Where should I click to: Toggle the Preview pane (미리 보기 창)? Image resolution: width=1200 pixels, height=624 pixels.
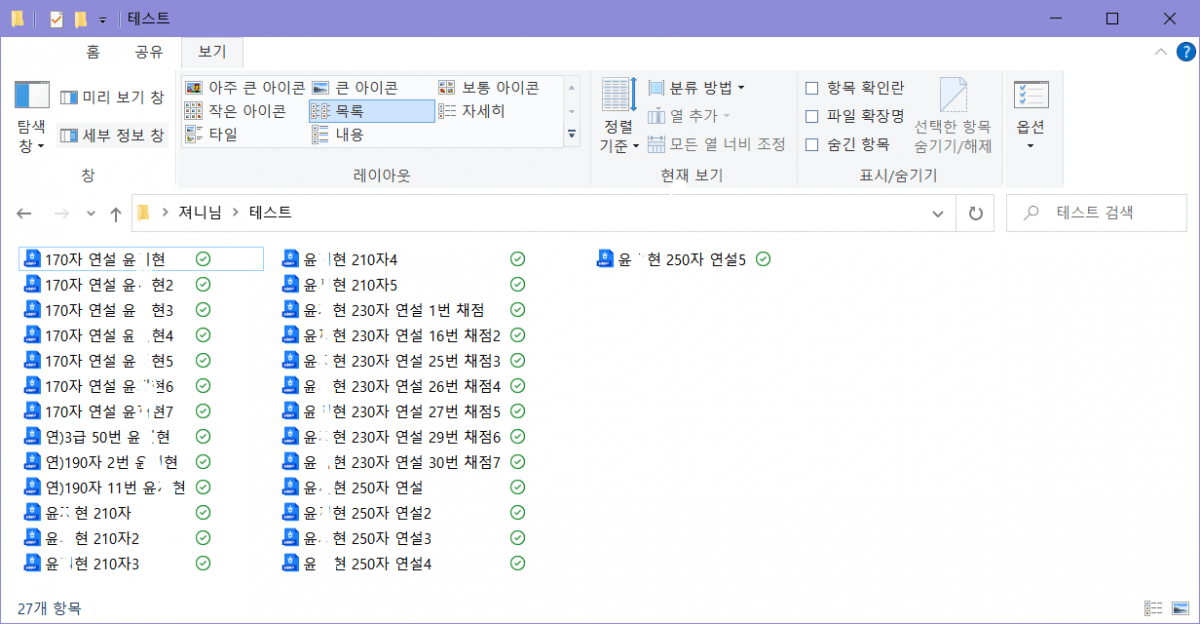pyautogui.click(x=111, y=97)
